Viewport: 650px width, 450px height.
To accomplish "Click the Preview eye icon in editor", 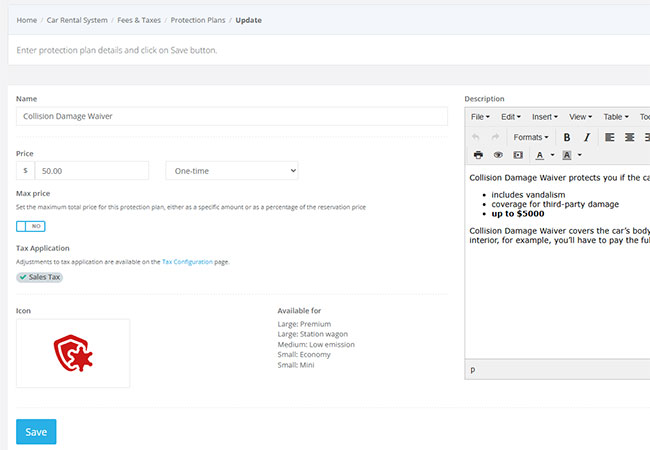I will [498, 155].
